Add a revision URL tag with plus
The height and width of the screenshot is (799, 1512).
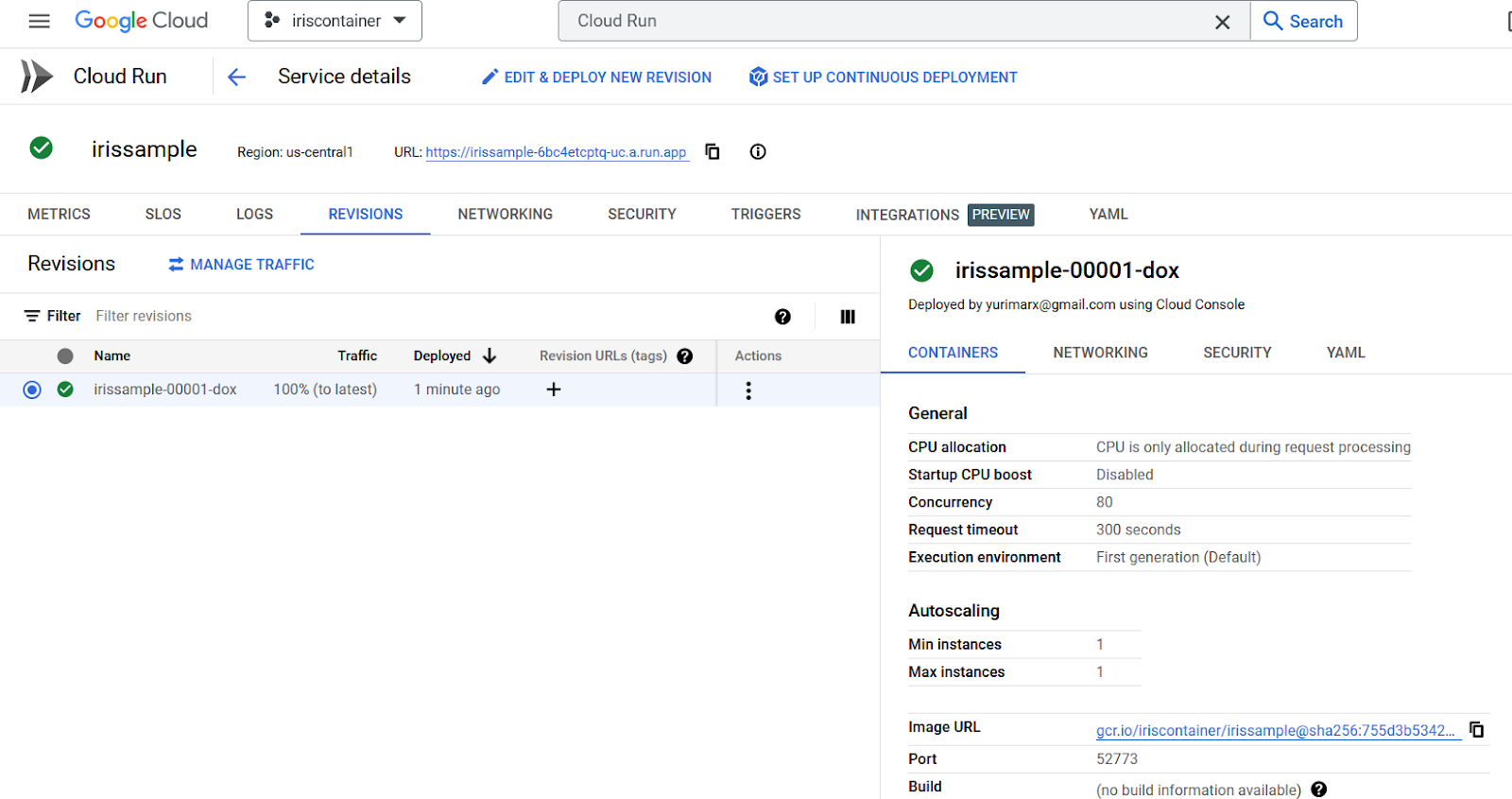(x=554, y=390)
